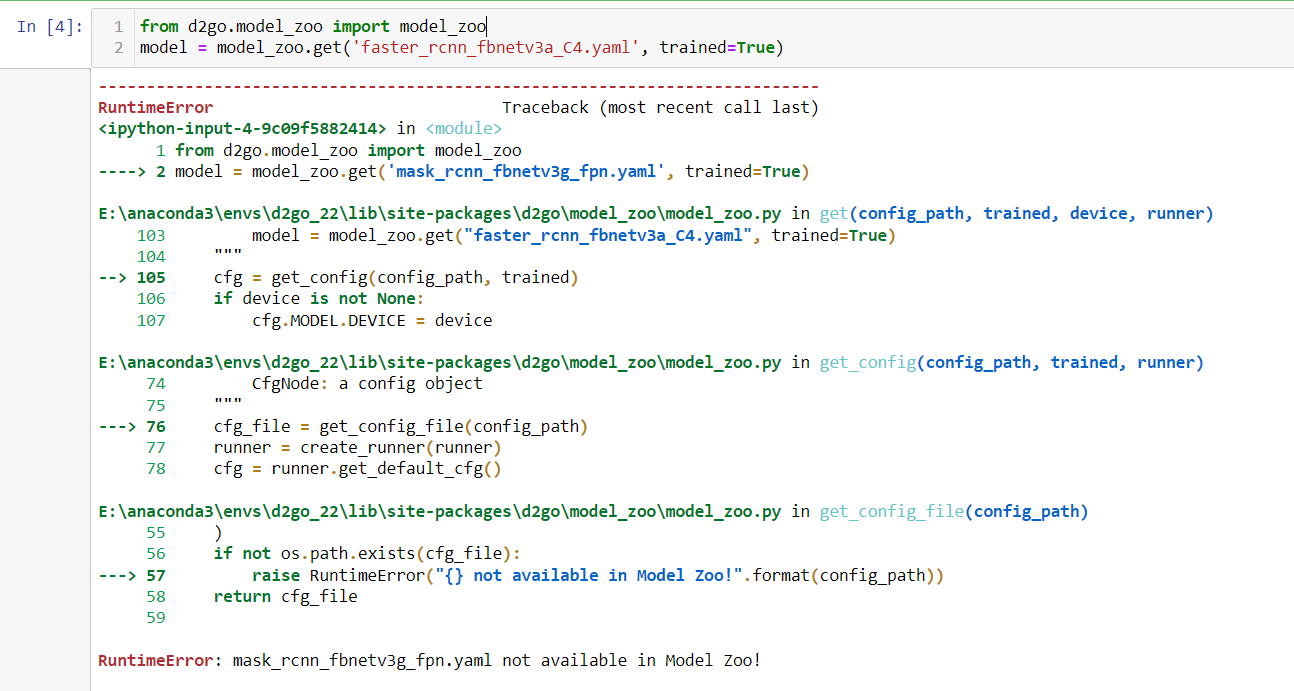Click the get_config function name header
The image size is (1294, 691).
(867, 362)
